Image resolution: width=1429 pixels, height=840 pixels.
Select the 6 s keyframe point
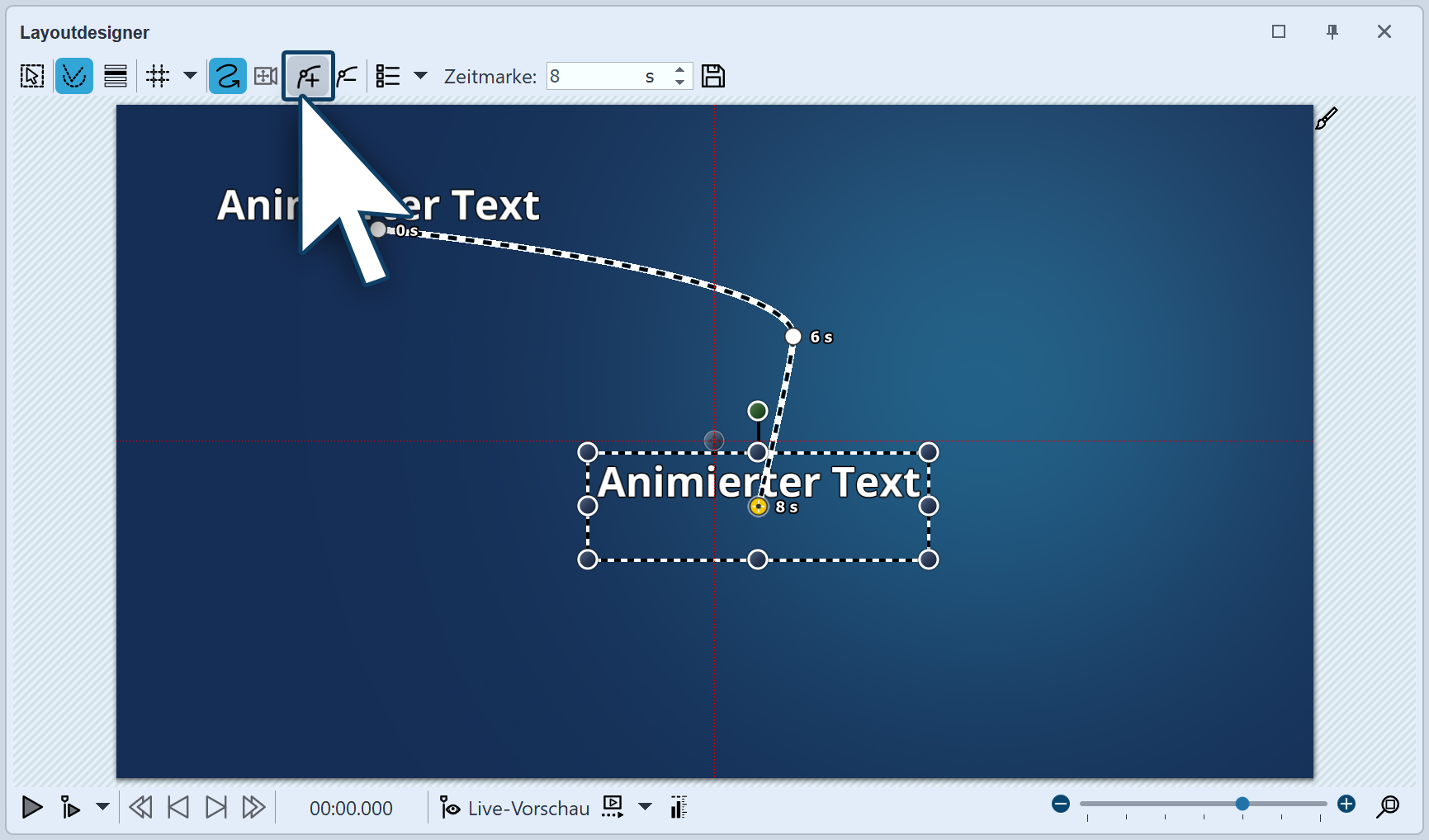[x=793, y=337]
